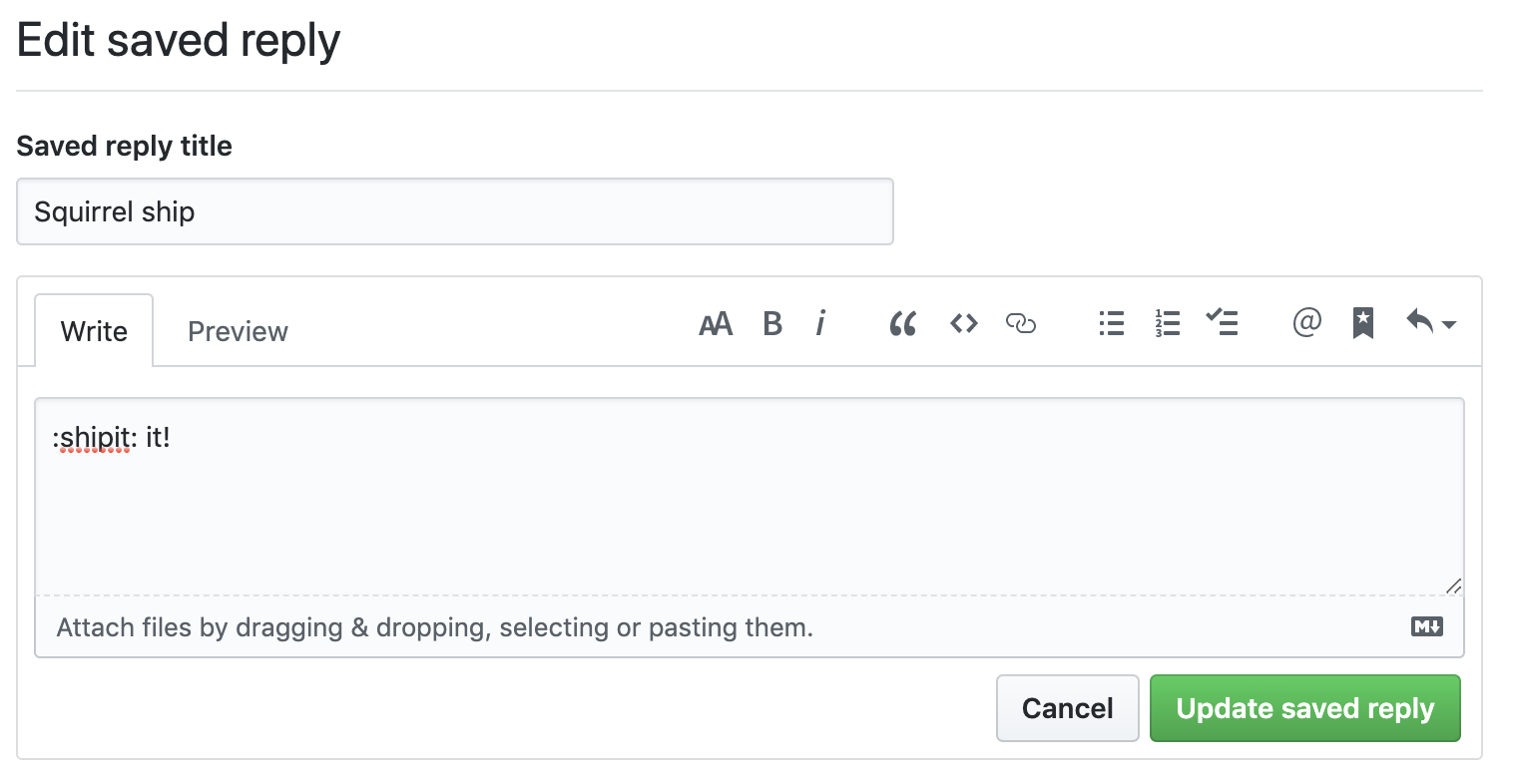Click the Cancel button
Image resolution: width=1519 pixels, height=784 pixels.
[1067, 708]
